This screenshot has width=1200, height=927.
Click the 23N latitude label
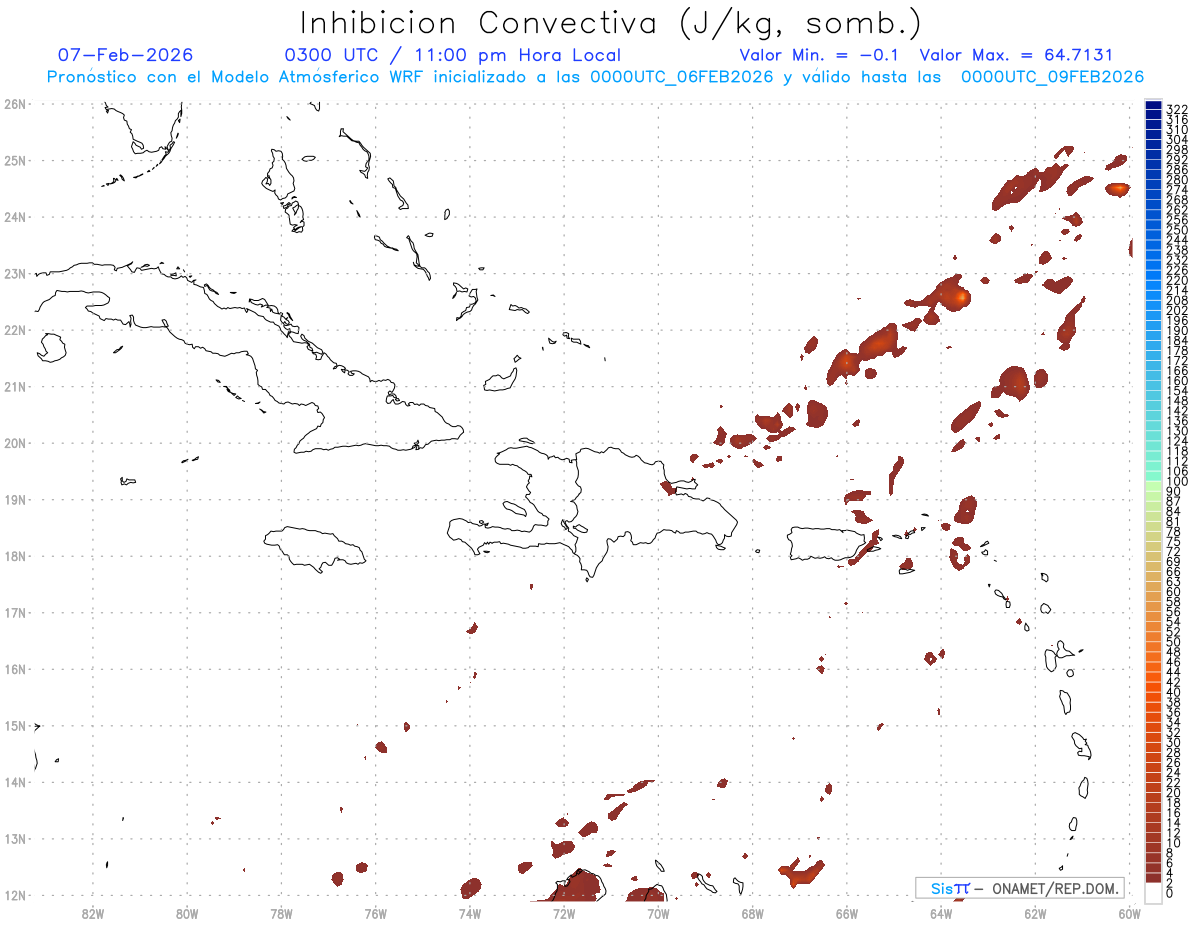click(14, 273)
